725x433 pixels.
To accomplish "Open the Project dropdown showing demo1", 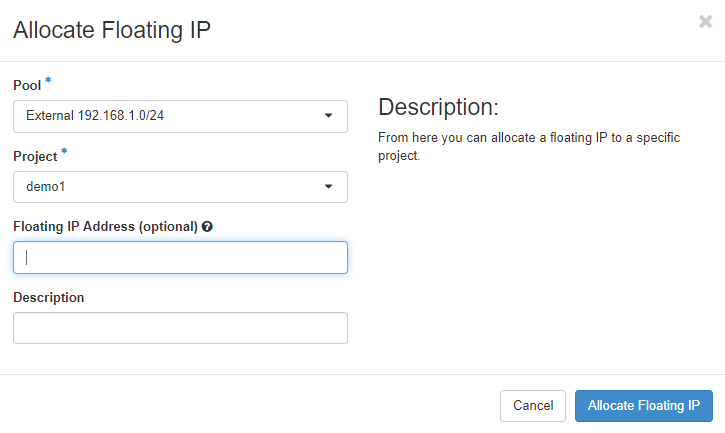I will point(180,187).
